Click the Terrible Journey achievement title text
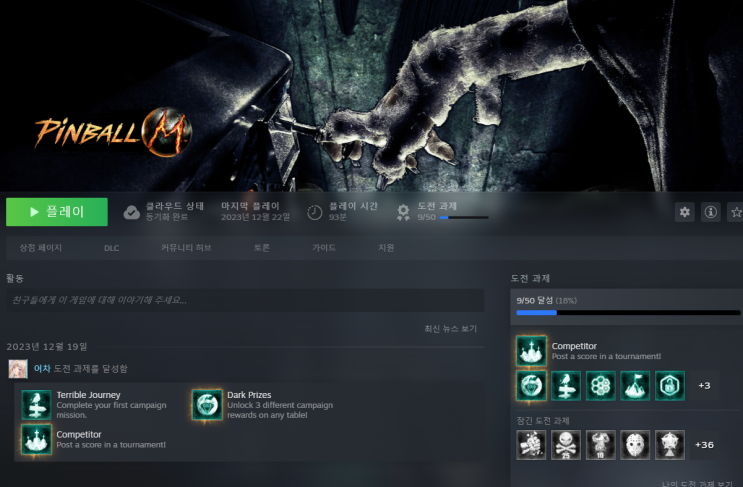 [x=89, y=395]
